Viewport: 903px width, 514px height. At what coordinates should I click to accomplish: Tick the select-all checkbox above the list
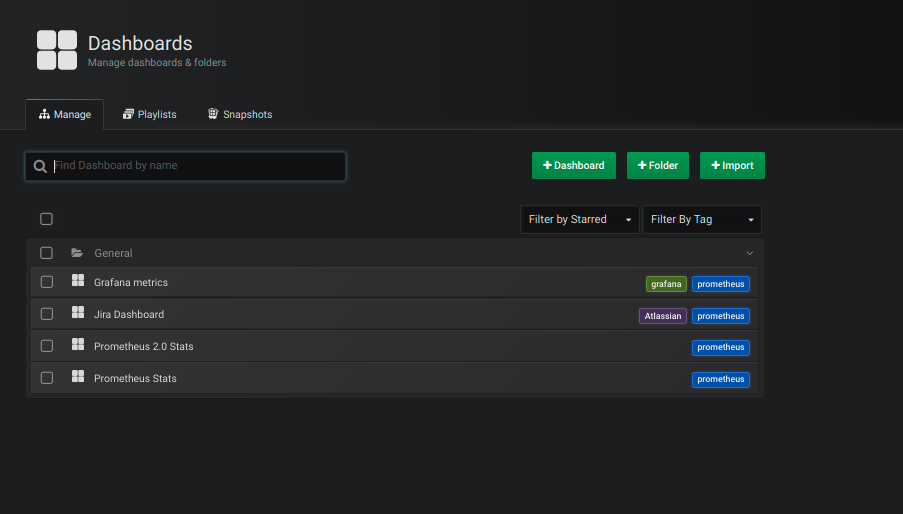(x=47, y=219)
